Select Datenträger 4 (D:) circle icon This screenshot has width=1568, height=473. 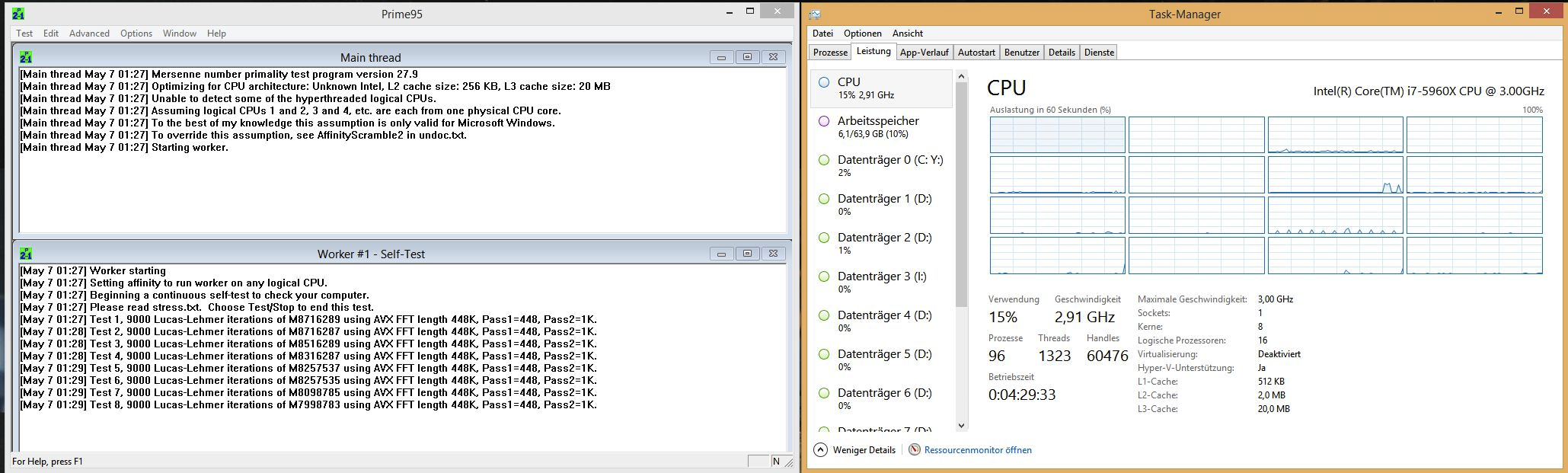click(824, 315)
